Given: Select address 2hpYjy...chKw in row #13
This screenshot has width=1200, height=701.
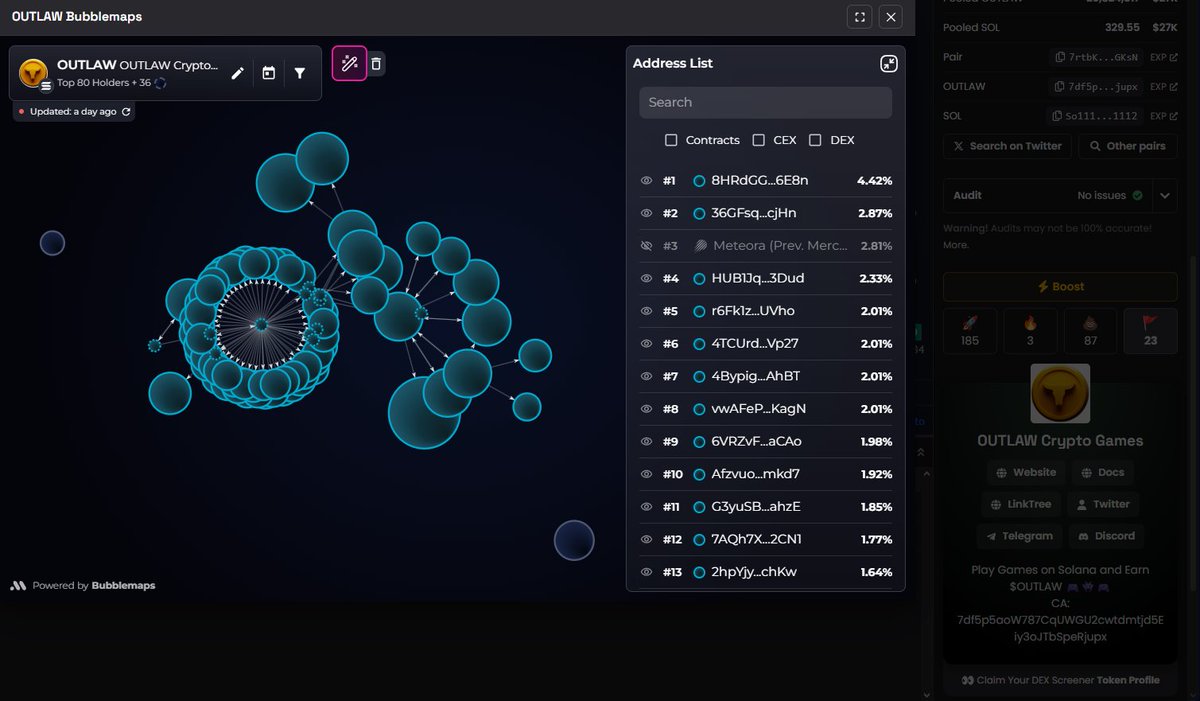Looking at the screenshot, I should [x=753, y=572].
